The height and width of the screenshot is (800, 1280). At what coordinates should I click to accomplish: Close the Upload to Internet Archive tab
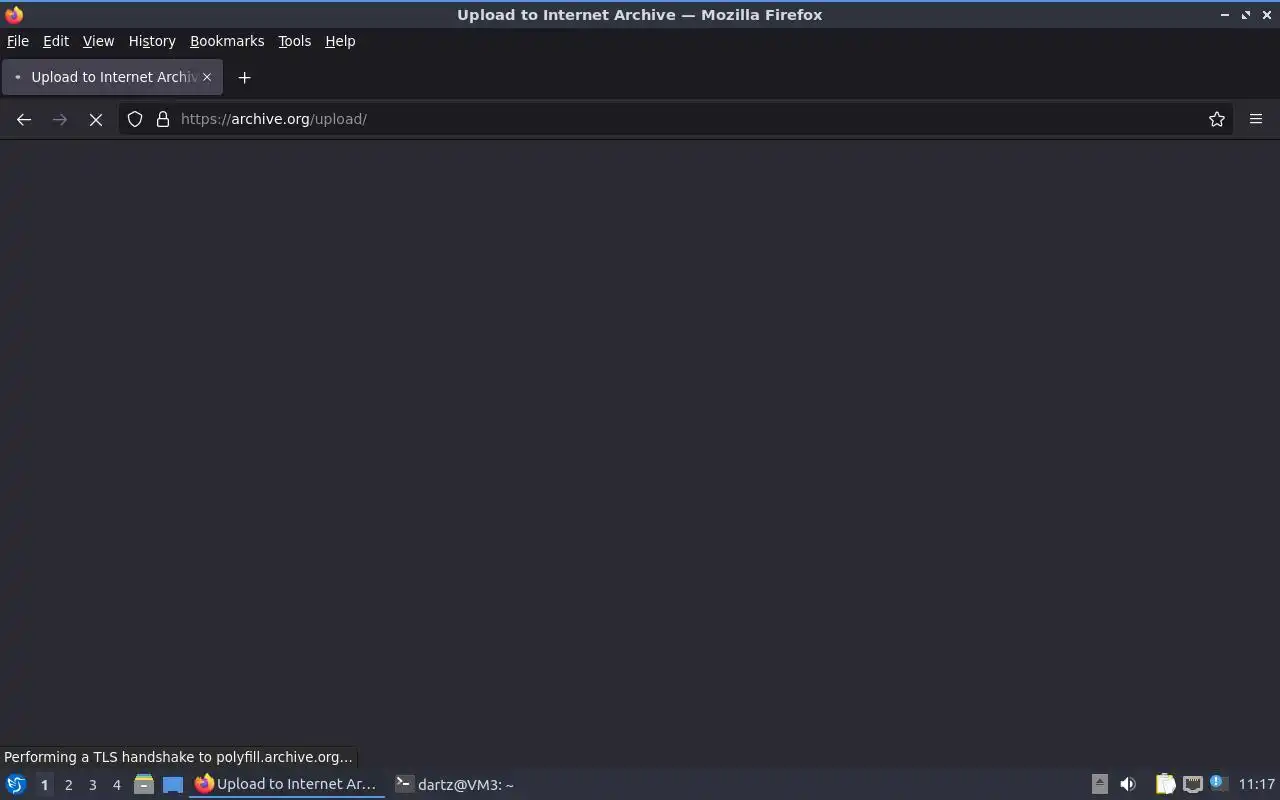click(207, 77)
